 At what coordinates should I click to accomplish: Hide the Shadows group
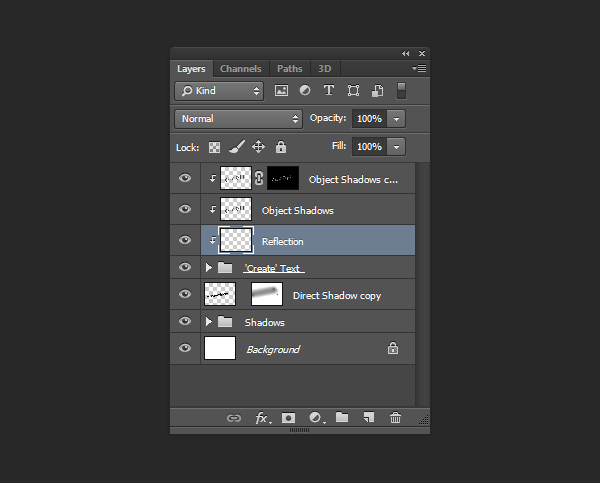(185, 321)
